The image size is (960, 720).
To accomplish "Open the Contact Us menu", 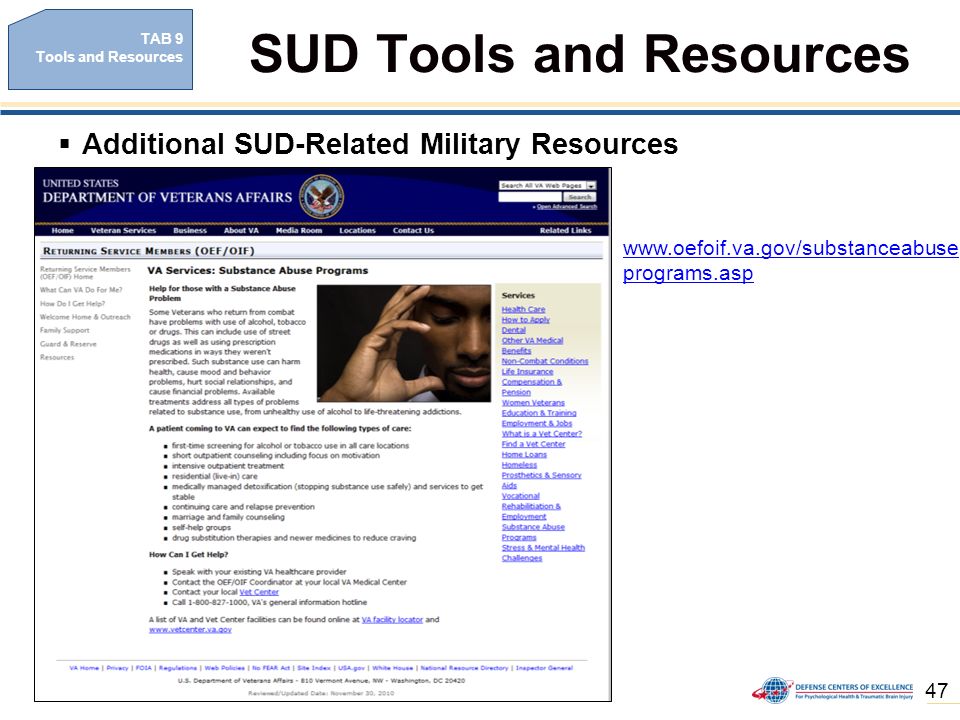I will 413,231.
